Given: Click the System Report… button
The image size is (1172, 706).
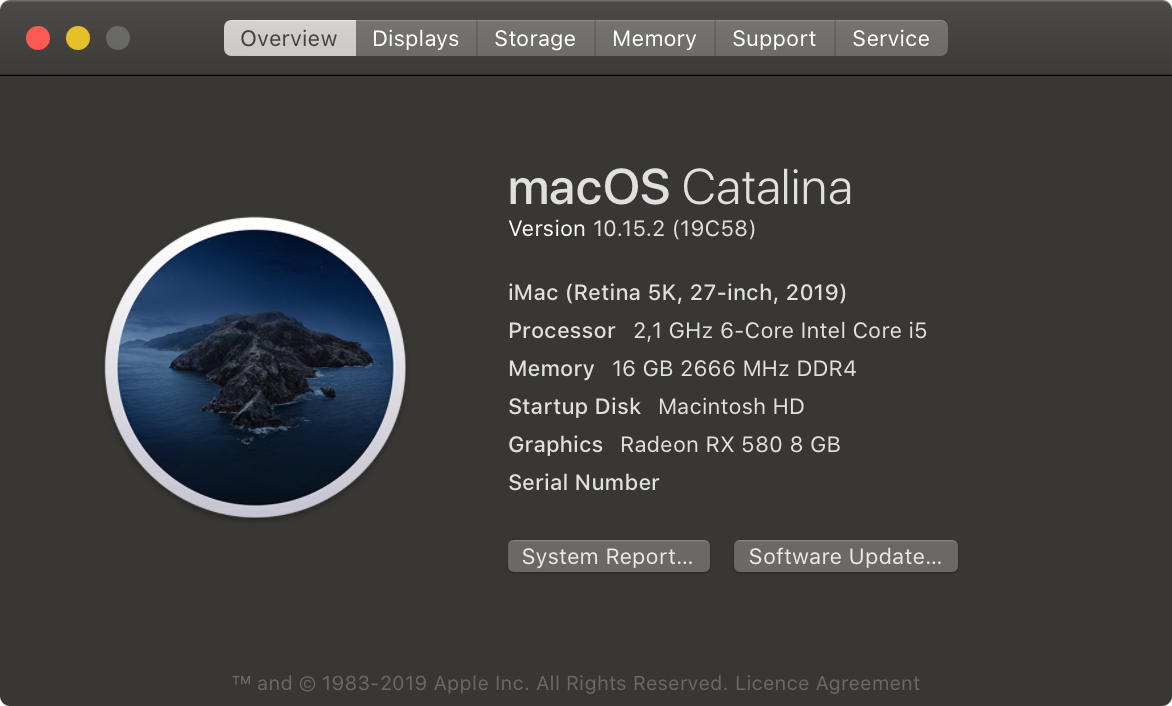Looking at the screenshot, I should (608, 556).
